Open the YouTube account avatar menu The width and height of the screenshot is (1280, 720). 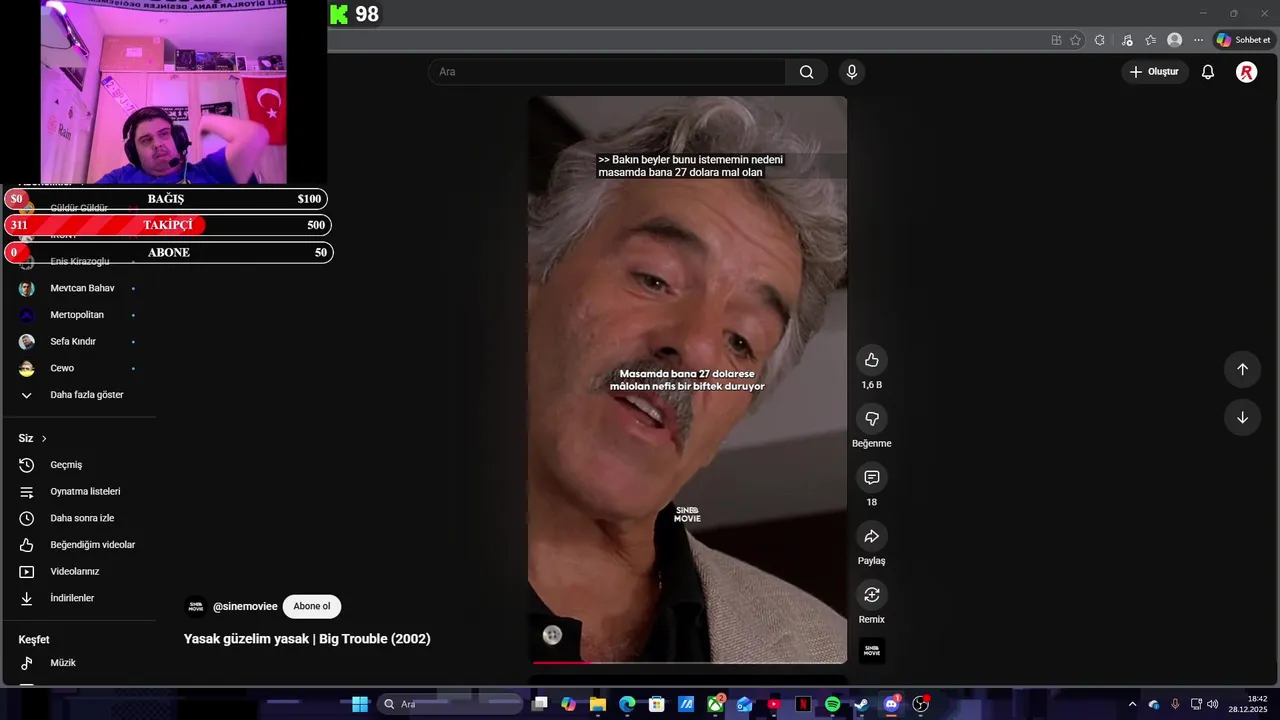point(1246,72)
